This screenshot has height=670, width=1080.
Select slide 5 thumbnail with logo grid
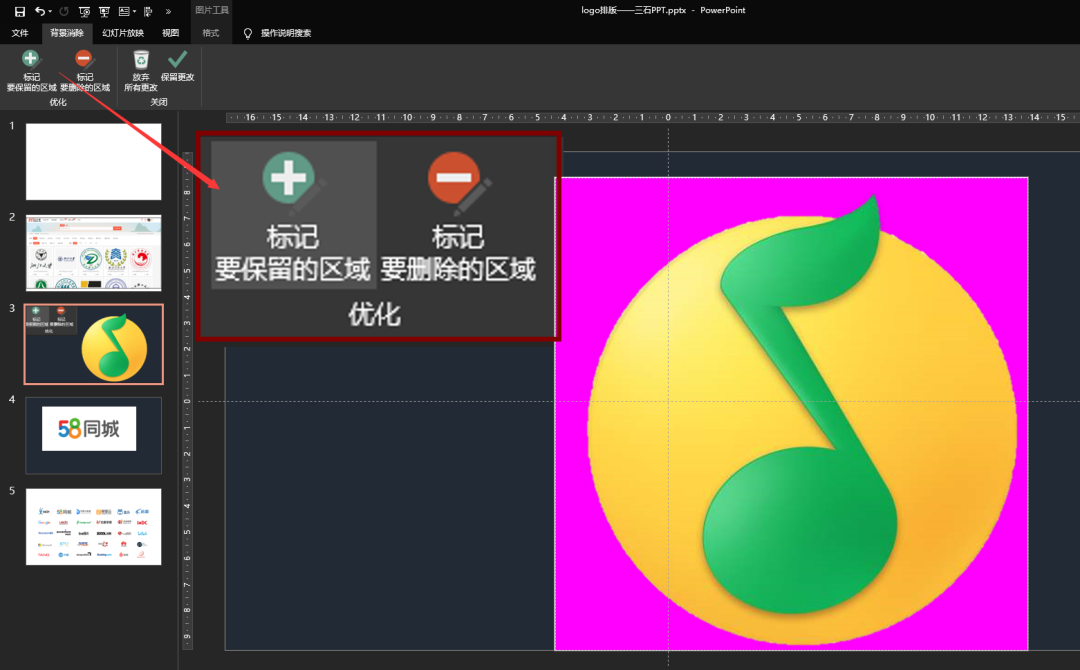click(94, 527)
